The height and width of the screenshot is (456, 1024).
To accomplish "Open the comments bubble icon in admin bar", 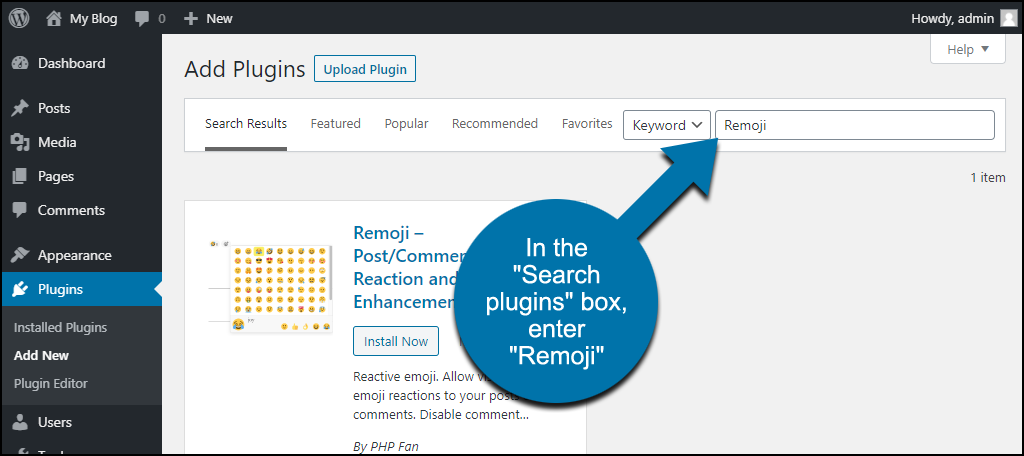I will pos(142,19).
